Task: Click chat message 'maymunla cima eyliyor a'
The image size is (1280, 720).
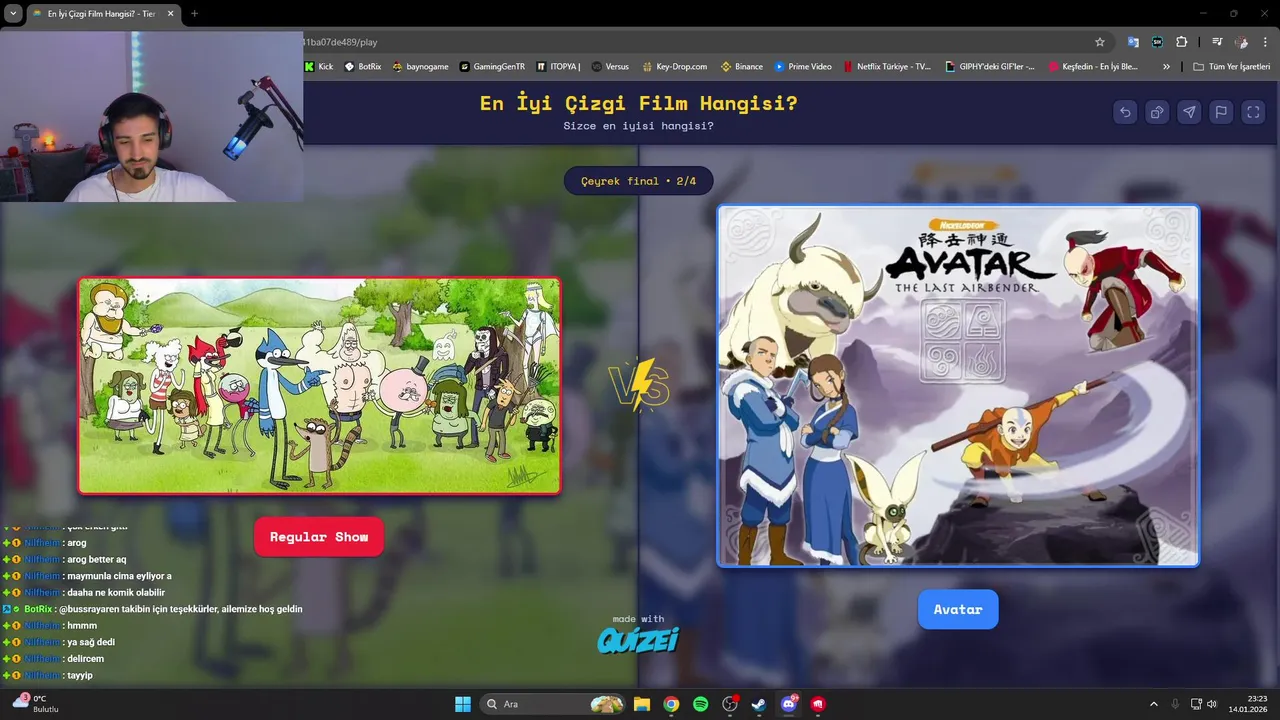Action: 119,576
